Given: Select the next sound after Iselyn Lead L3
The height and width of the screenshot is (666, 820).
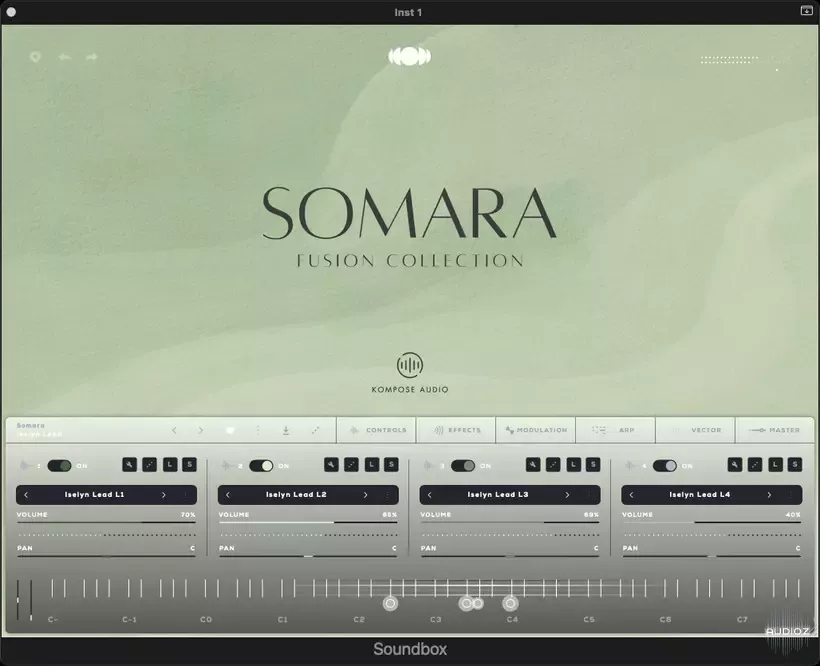Looking at the screenshot, I should (x=567, y=495).
